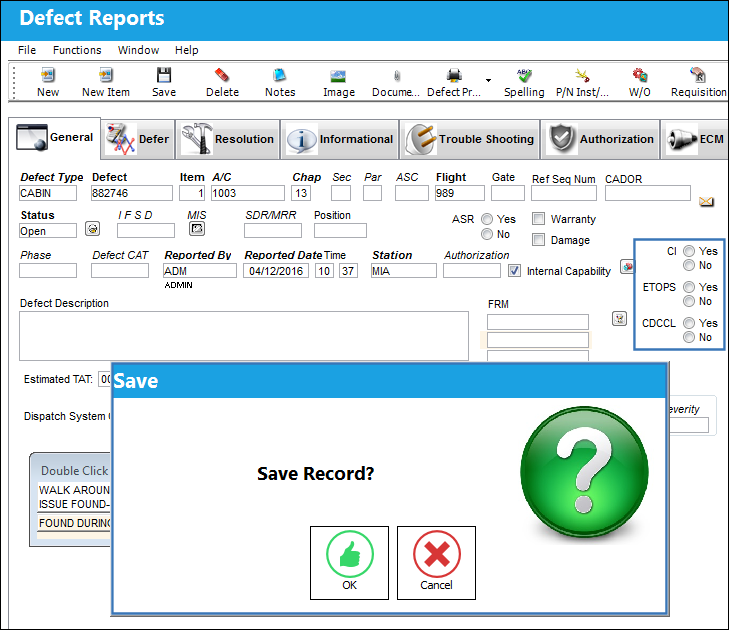Open the W/O toolbar icon
The width and height of the screenshot is (729, 630).
[x=640, y=75]
